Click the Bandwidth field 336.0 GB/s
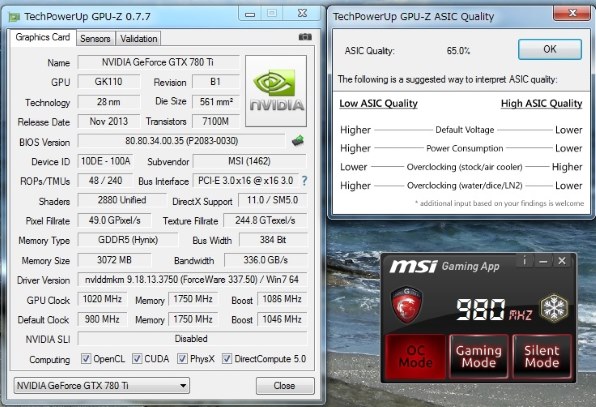 coord(266,260)
